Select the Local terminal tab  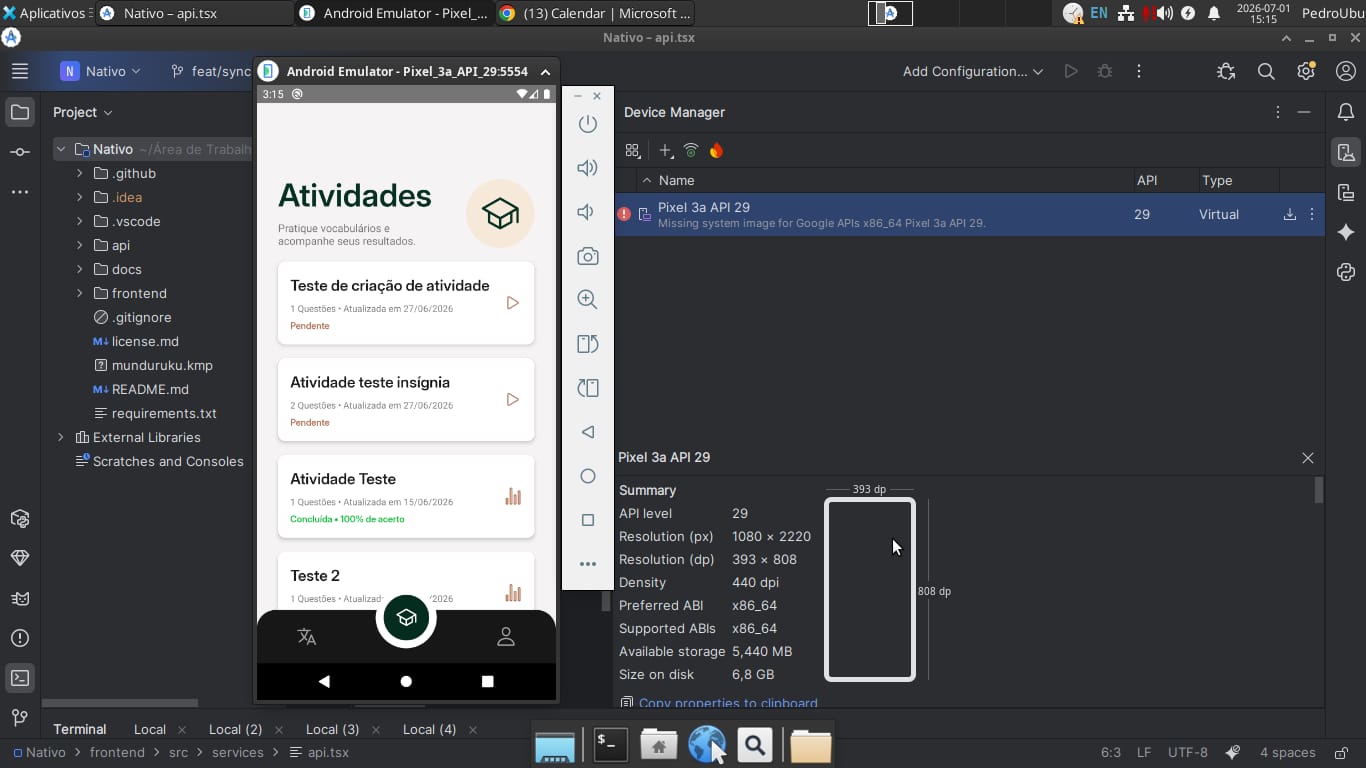coord(150,729)
